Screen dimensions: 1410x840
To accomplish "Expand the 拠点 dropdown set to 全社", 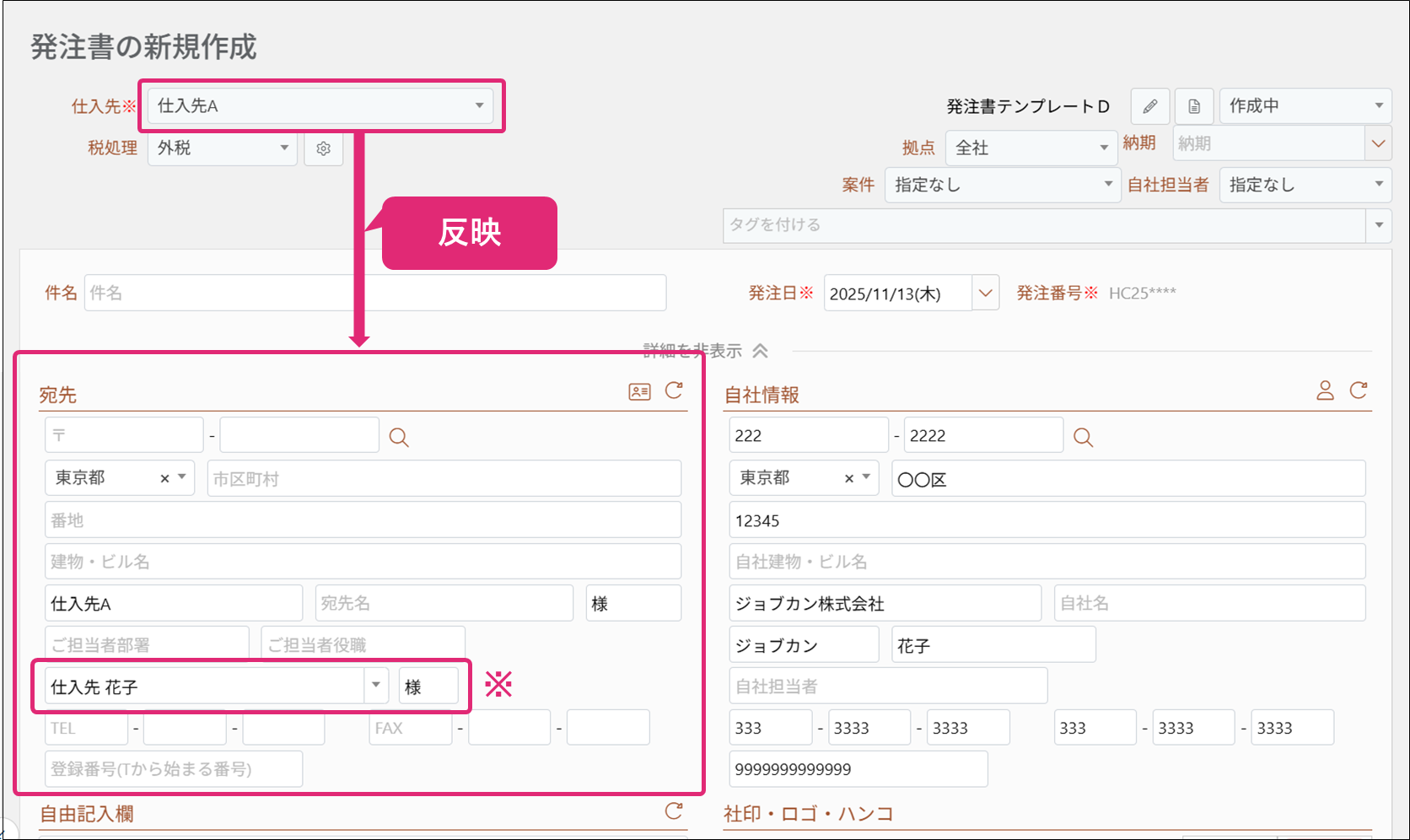I will click(x=1031, y=148).
